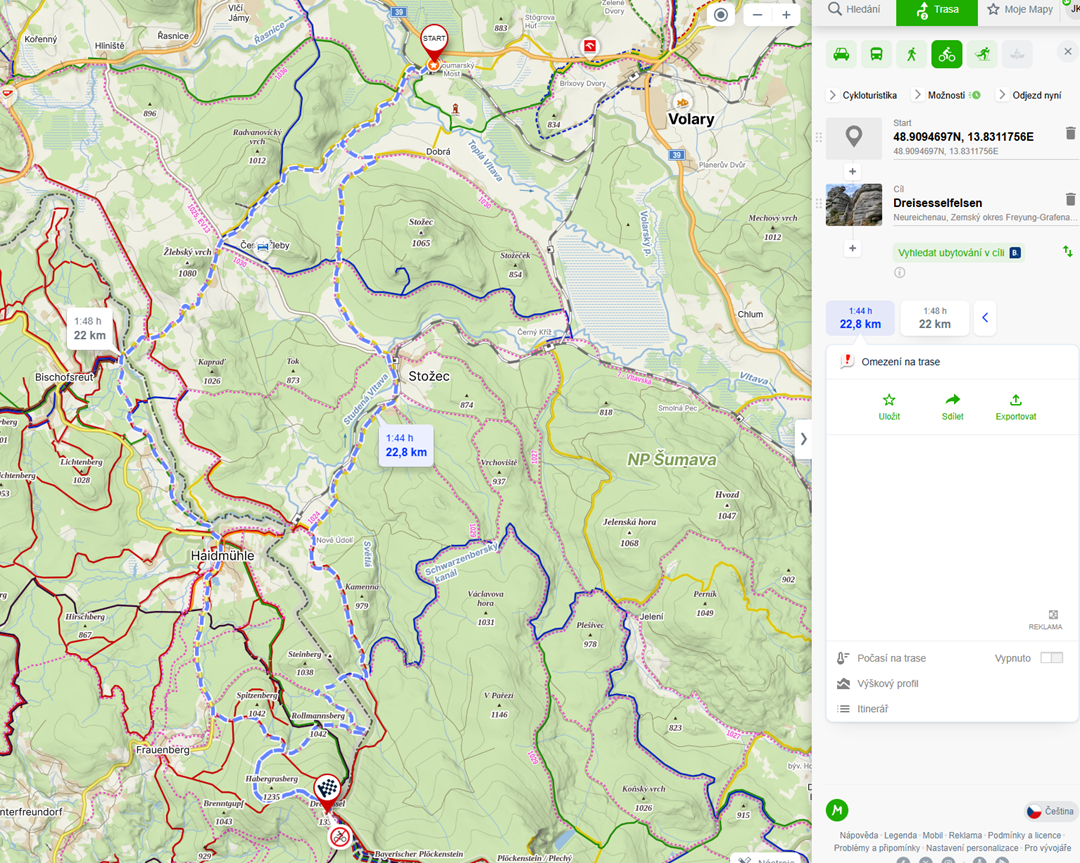The image size is (1080, 863).
Task: Open the Výškový profil elevation profile
Action: coord(888,683)
